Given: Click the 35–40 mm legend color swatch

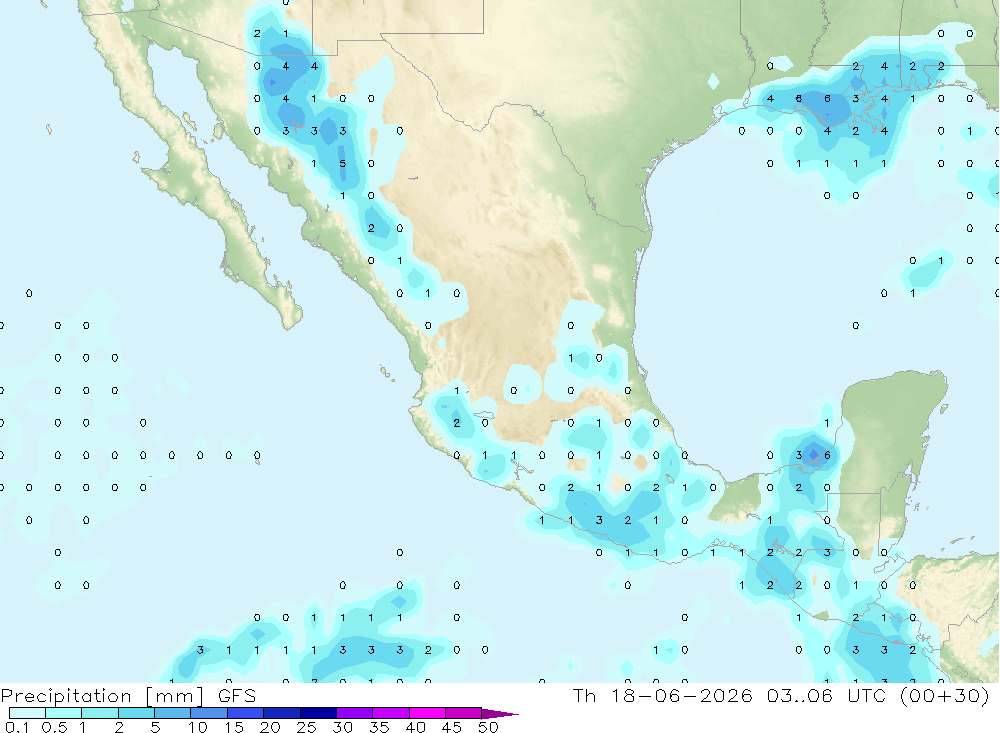Looking at the screenshot, I should pyautogui.click(x=391, y=713).
